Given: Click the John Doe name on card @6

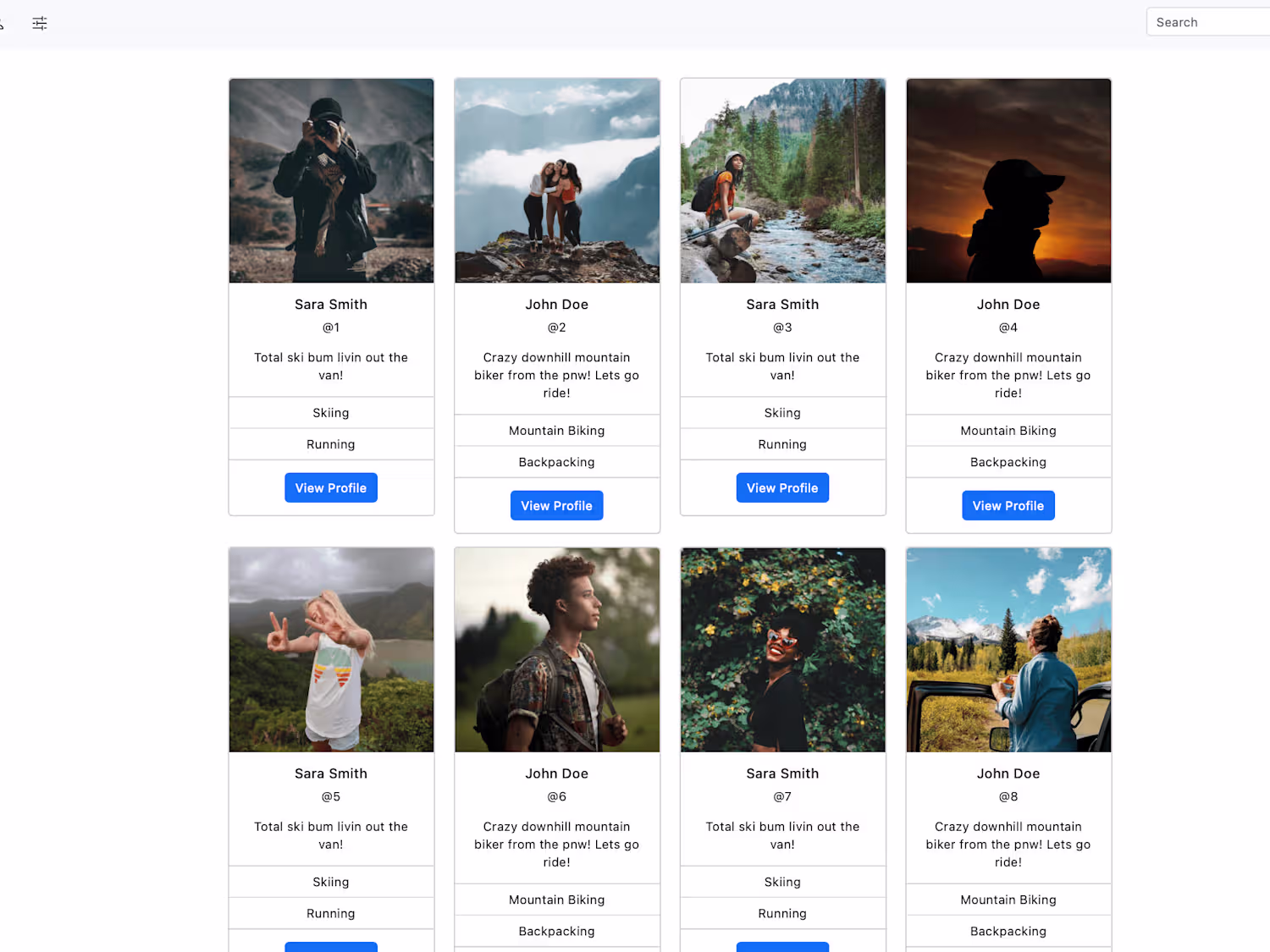Looking at the screenshot, I should pos(557,773).
